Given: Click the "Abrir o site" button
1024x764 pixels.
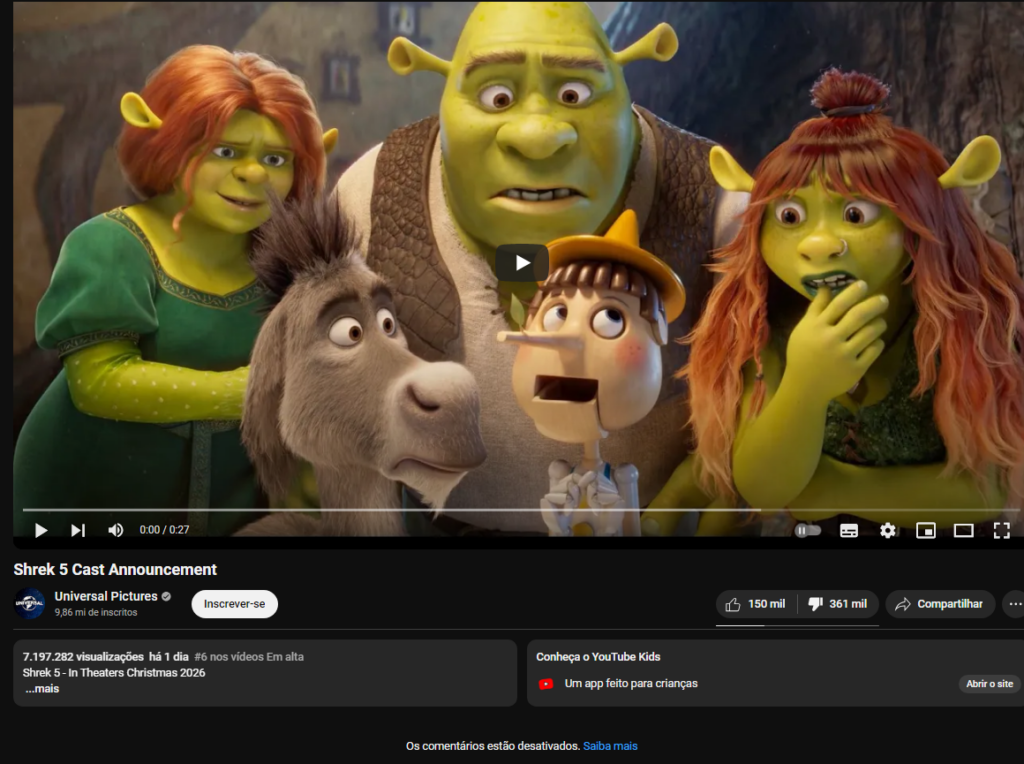Looking at the screenshot, I should tap(989, 684).
